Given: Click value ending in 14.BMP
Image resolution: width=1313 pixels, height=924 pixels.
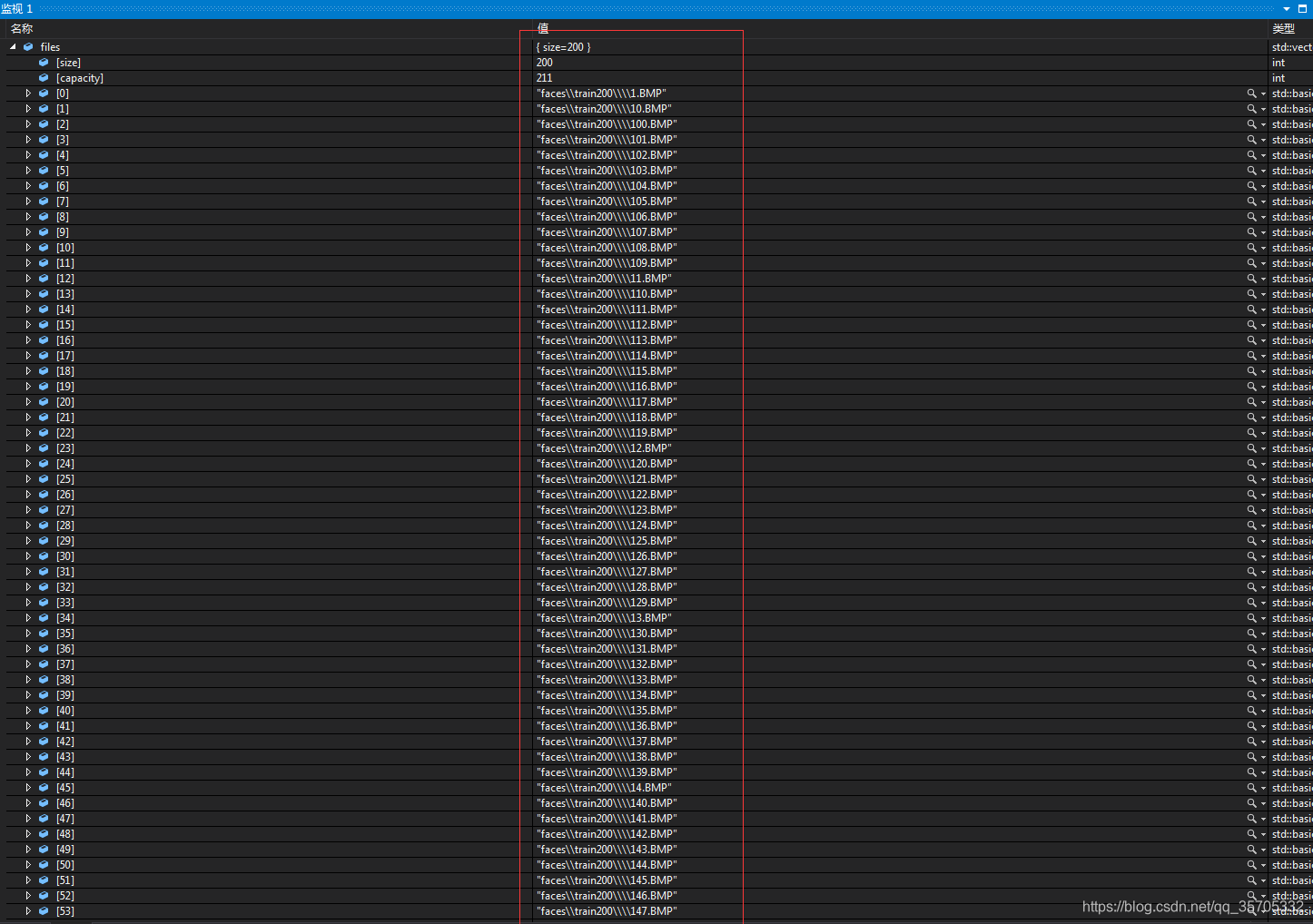Looking at the screenshot, I should (x=604, y=788).
